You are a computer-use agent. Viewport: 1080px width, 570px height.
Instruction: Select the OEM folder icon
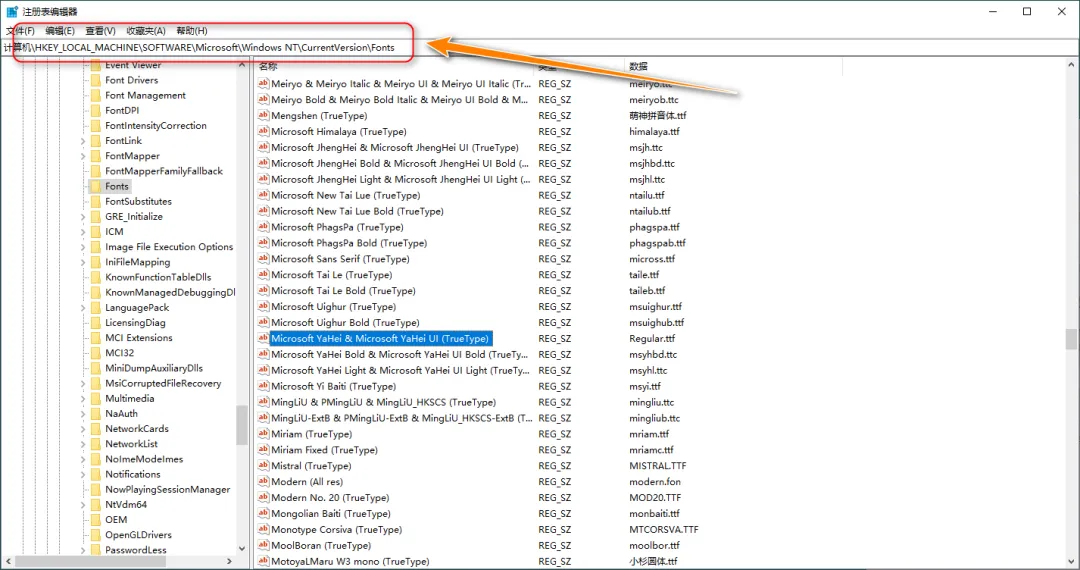(96, 520)
